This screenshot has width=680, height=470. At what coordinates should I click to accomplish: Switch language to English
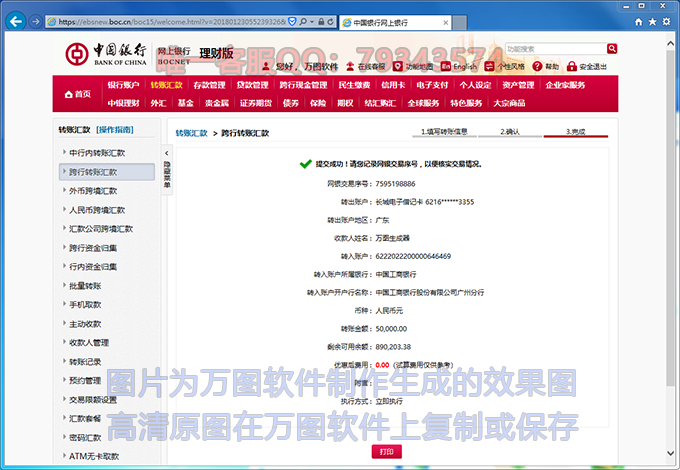click(461, 67)
